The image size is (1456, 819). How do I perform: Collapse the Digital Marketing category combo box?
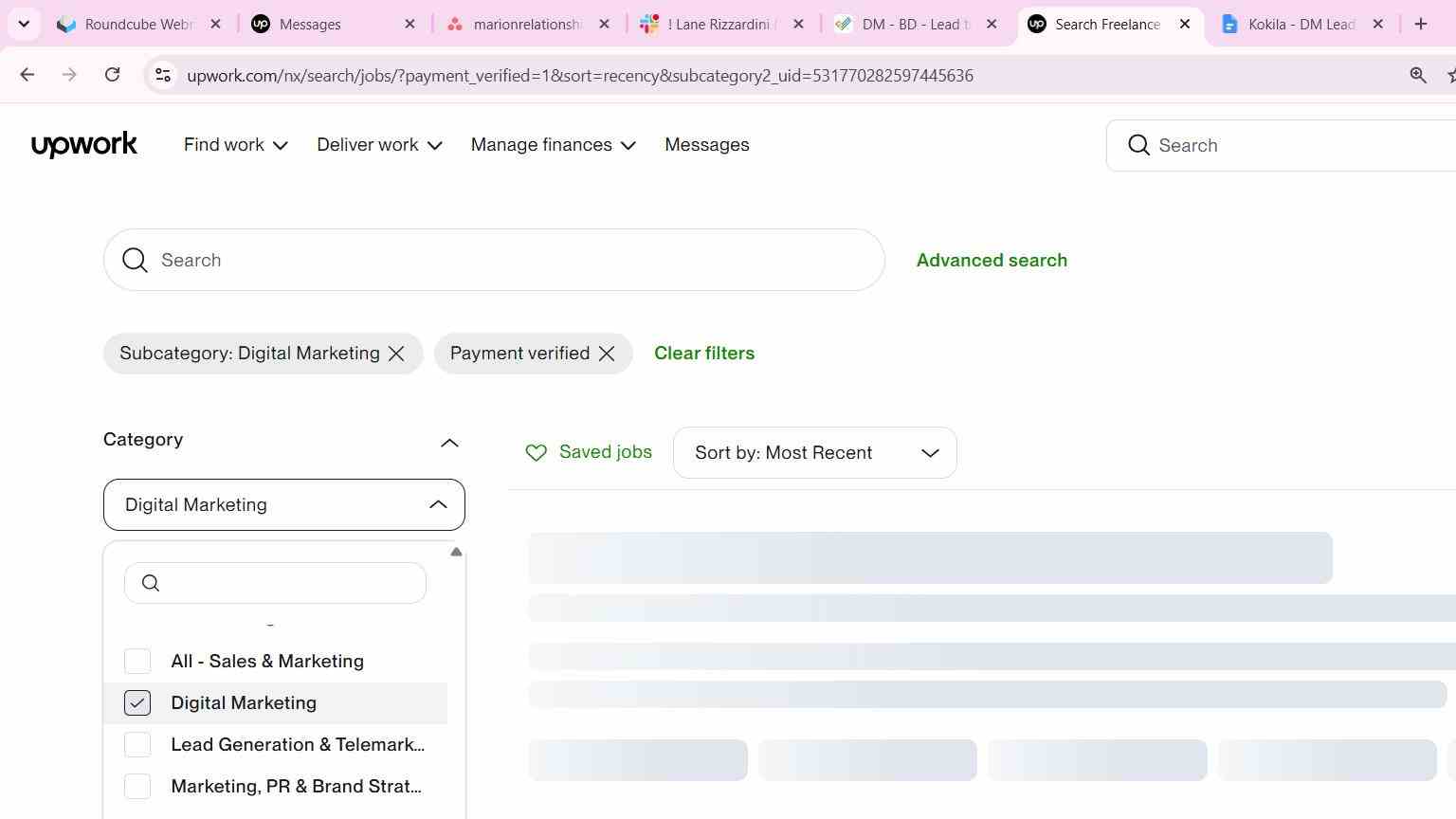click(x=284, y=505)
